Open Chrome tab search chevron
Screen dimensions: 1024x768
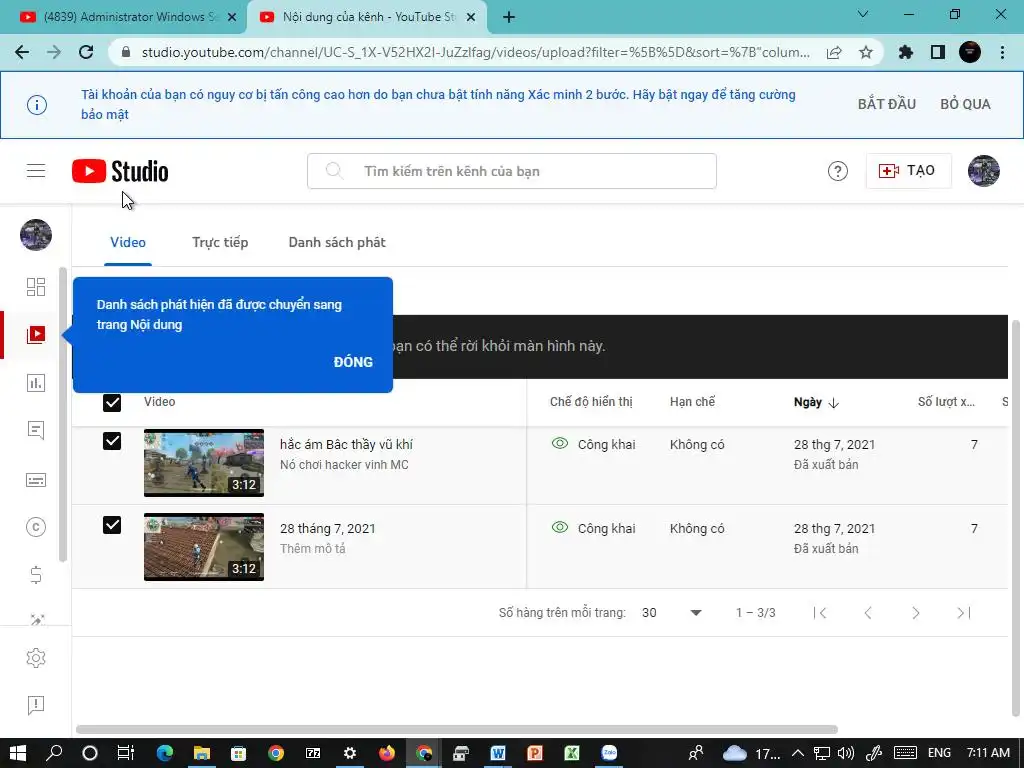coord(863,14)
